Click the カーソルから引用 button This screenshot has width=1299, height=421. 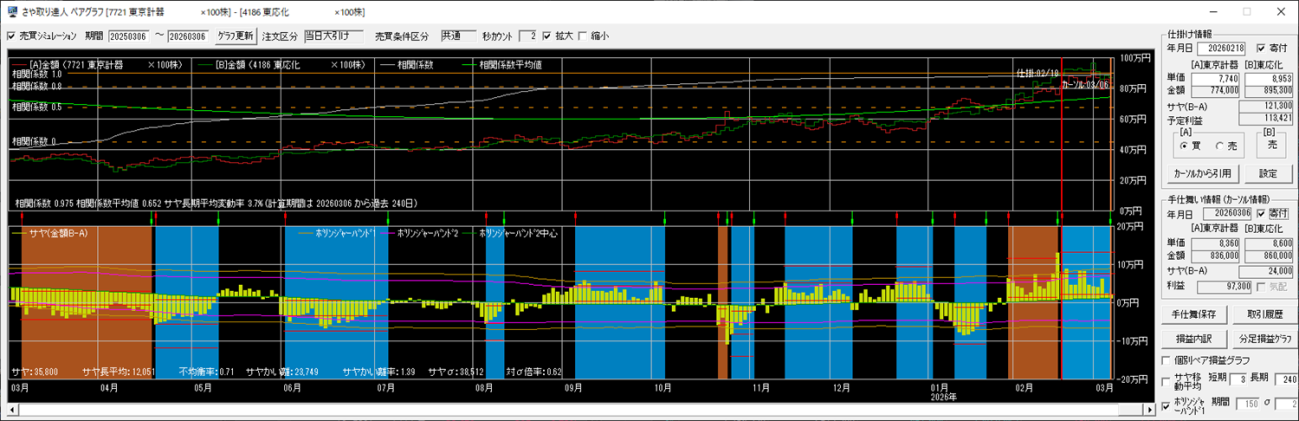coord(1201,173)
